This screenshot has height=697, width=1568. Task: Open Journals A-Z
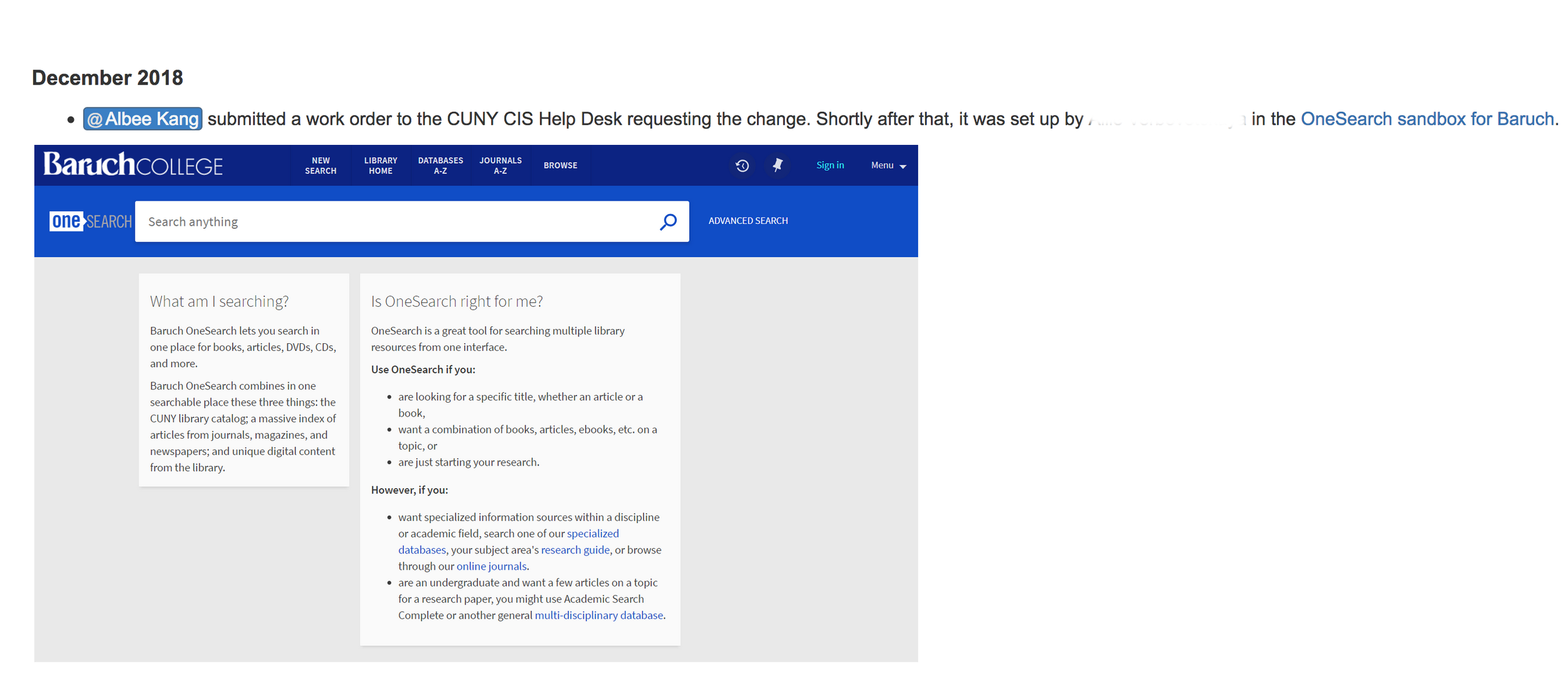[500, 166]
